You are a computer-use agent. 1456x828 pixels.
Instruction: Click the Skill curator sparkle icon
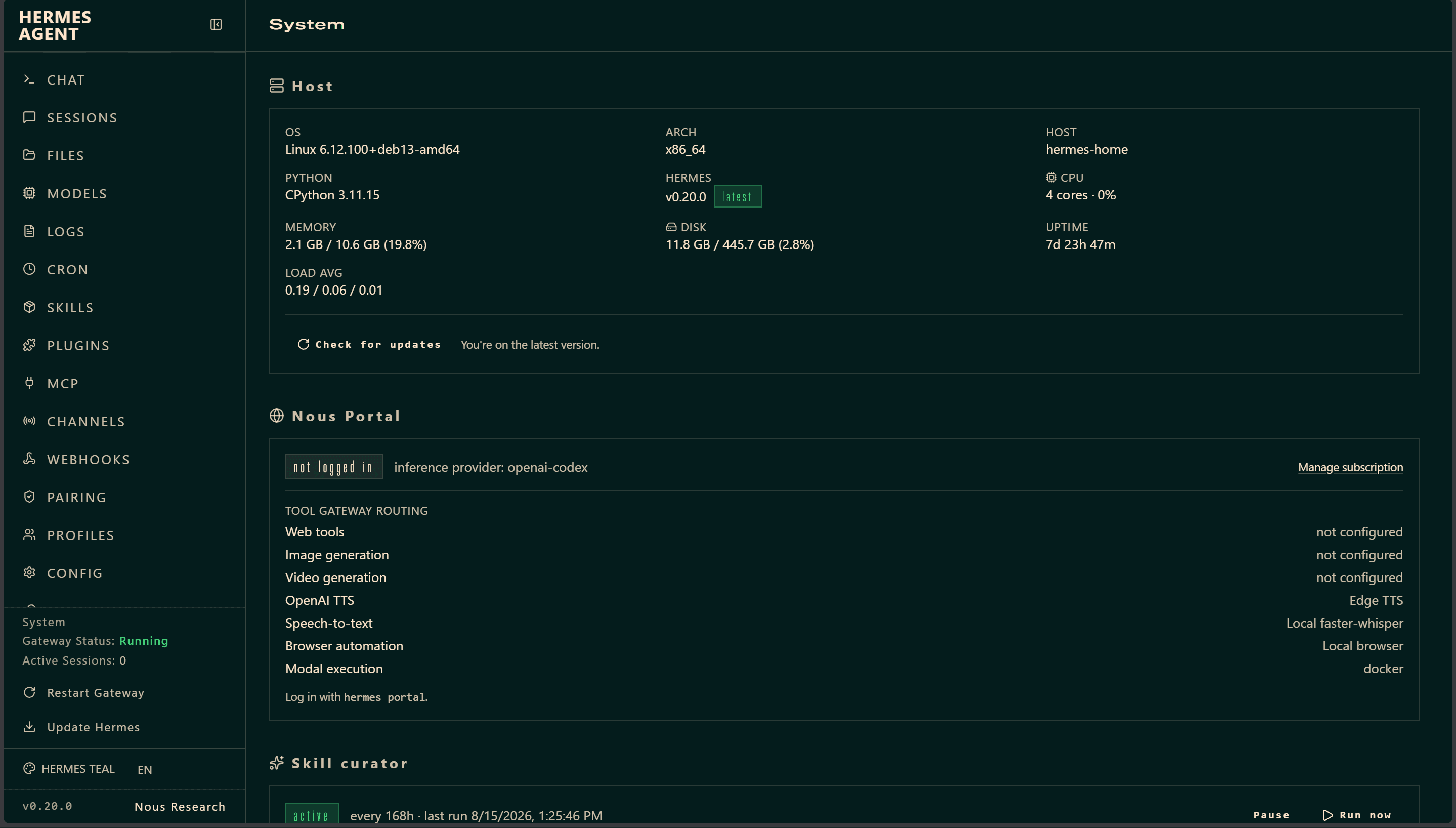click(x=277, y=763)
